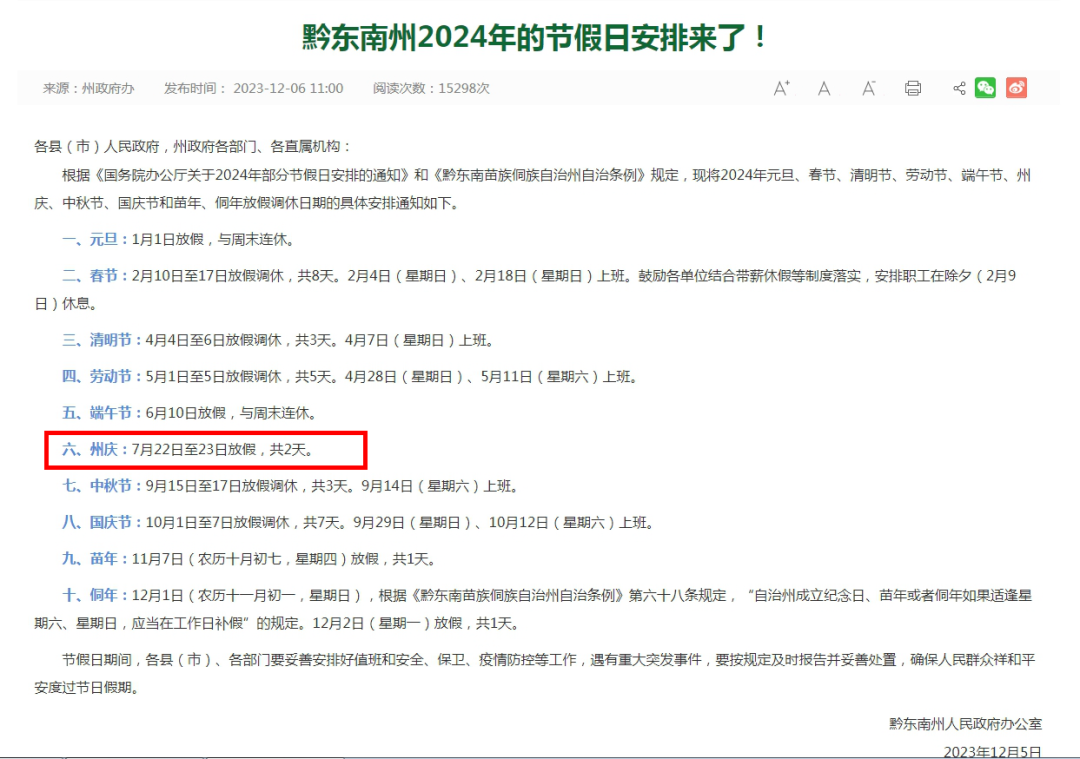Screen dimensions: 1080x759
Task: Share the article to Weibo
Action: [x=1017, y=88]
